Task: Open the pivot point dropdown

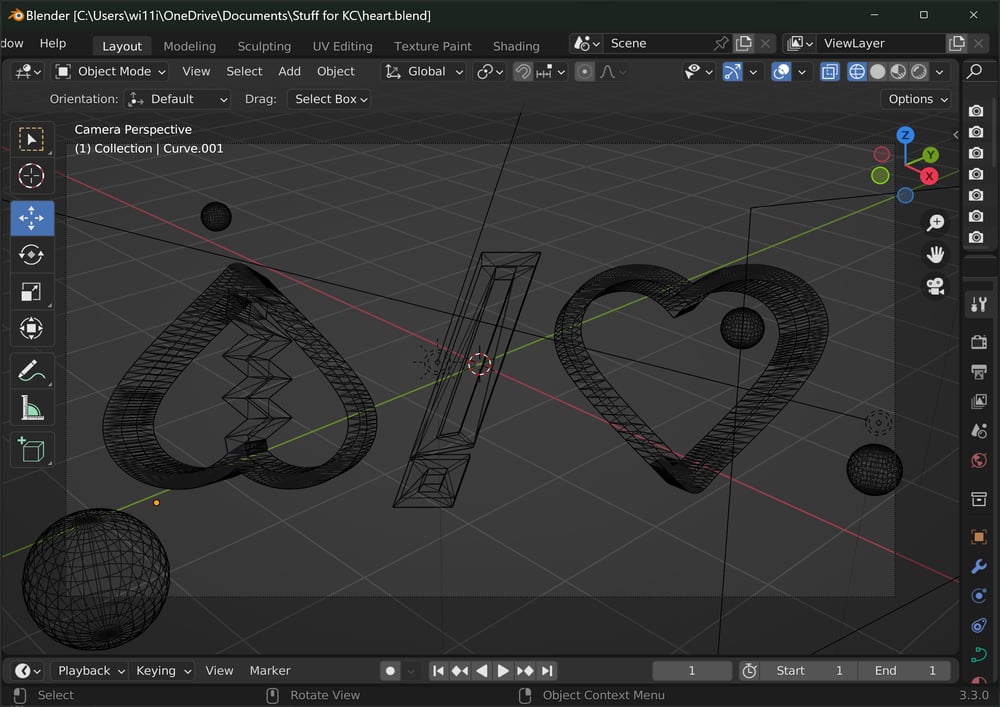Action: click(490, 71)
